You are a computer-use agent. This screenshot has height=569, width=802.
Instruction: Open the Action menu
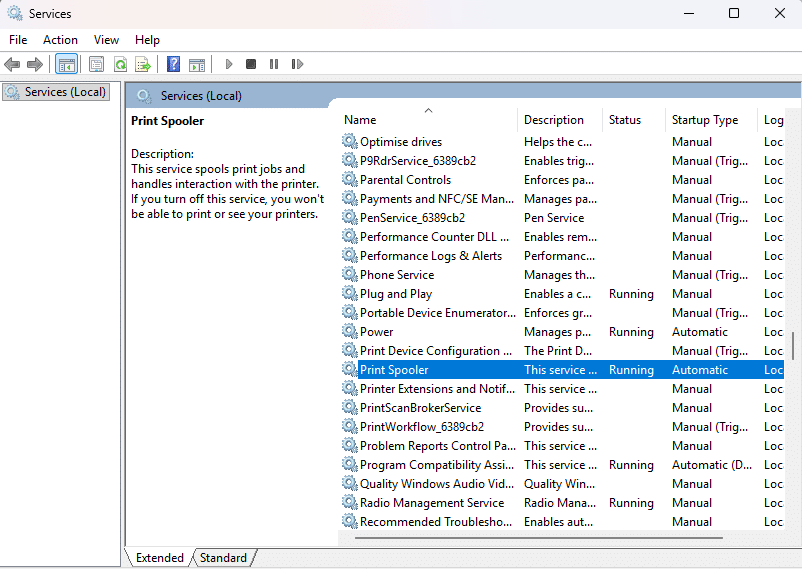point(60,40)
